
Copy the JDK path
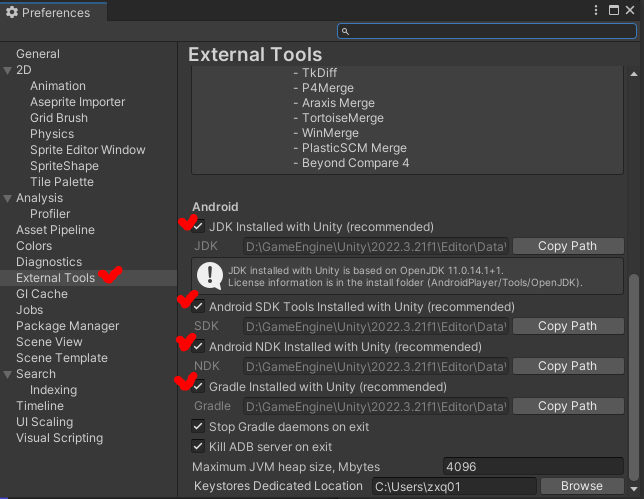click(568, 246)
